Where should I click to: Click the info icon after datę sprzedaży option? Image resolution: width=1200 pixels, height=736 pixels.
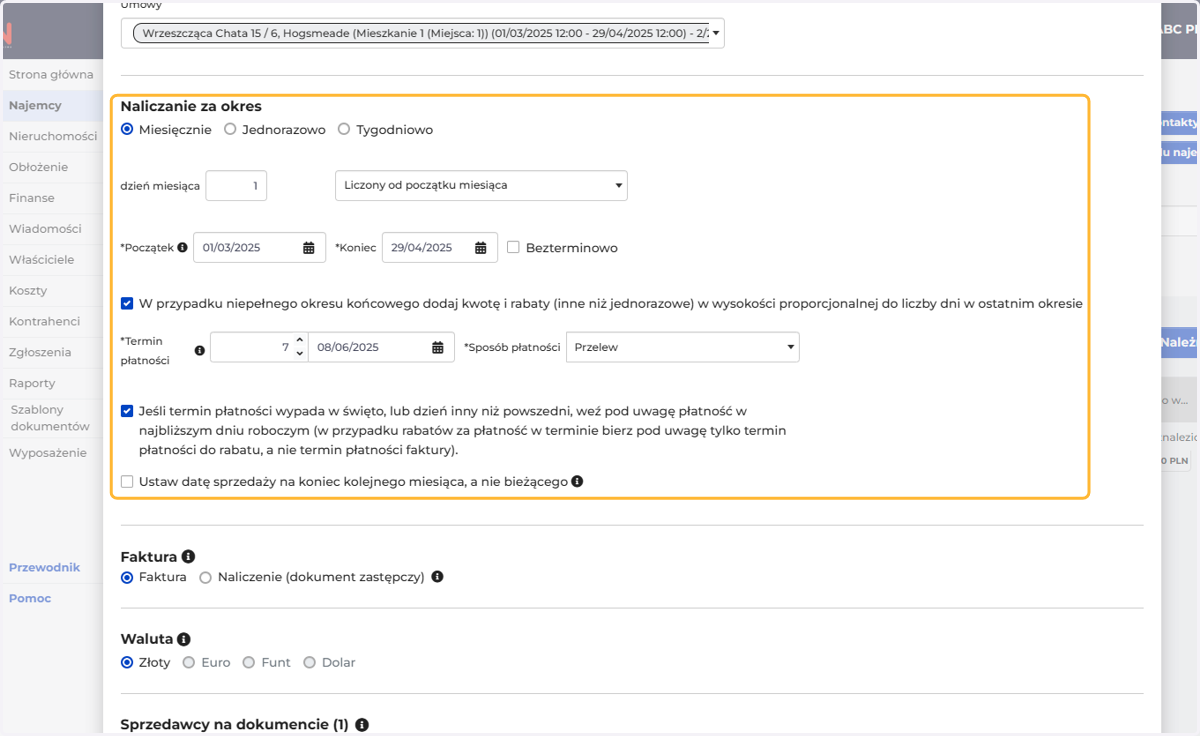[577, 481]
